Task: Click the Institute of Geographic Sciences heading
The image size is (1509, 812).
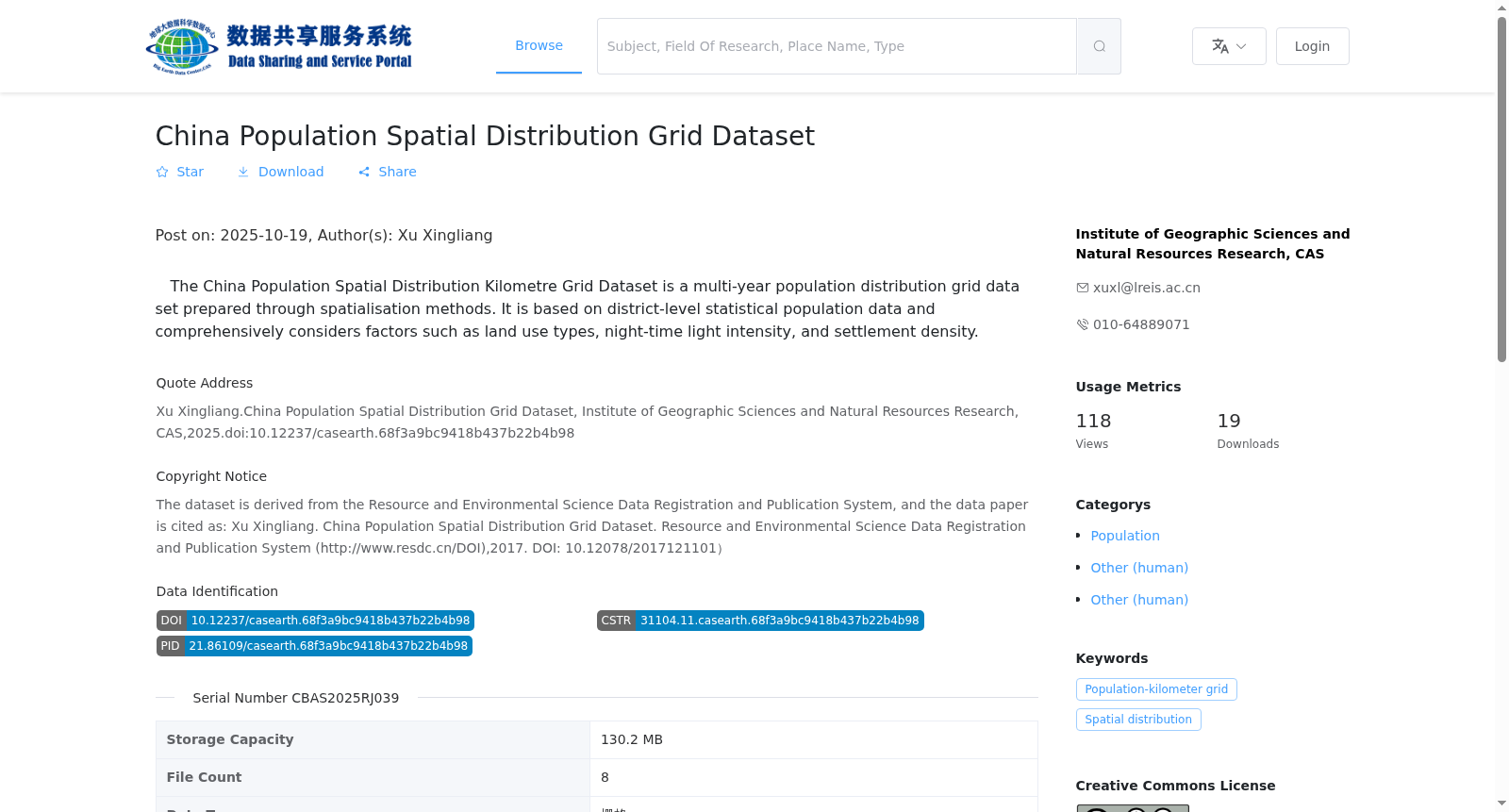Action: point(1212,243)
